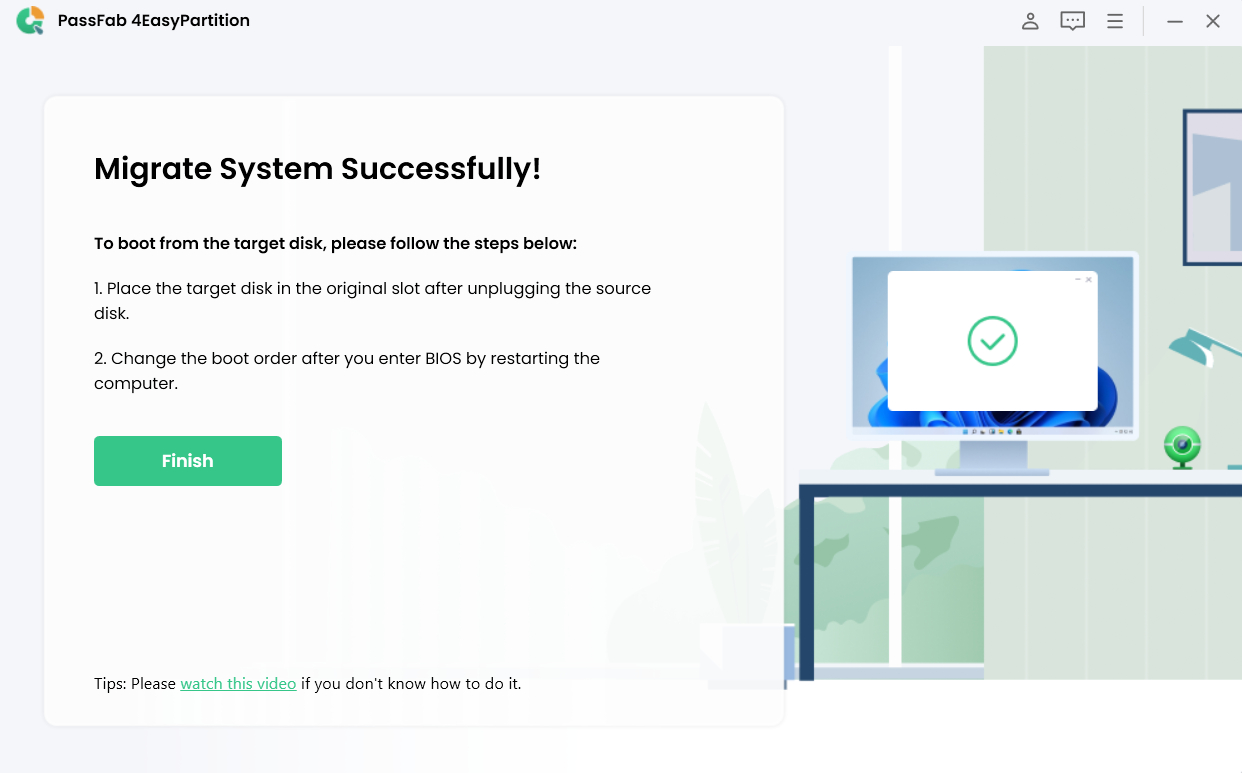Select the Migrate System Successfully heading
Image resolution: width=1242 pixels, height=773 pixels.
click(x=318, y=168)
